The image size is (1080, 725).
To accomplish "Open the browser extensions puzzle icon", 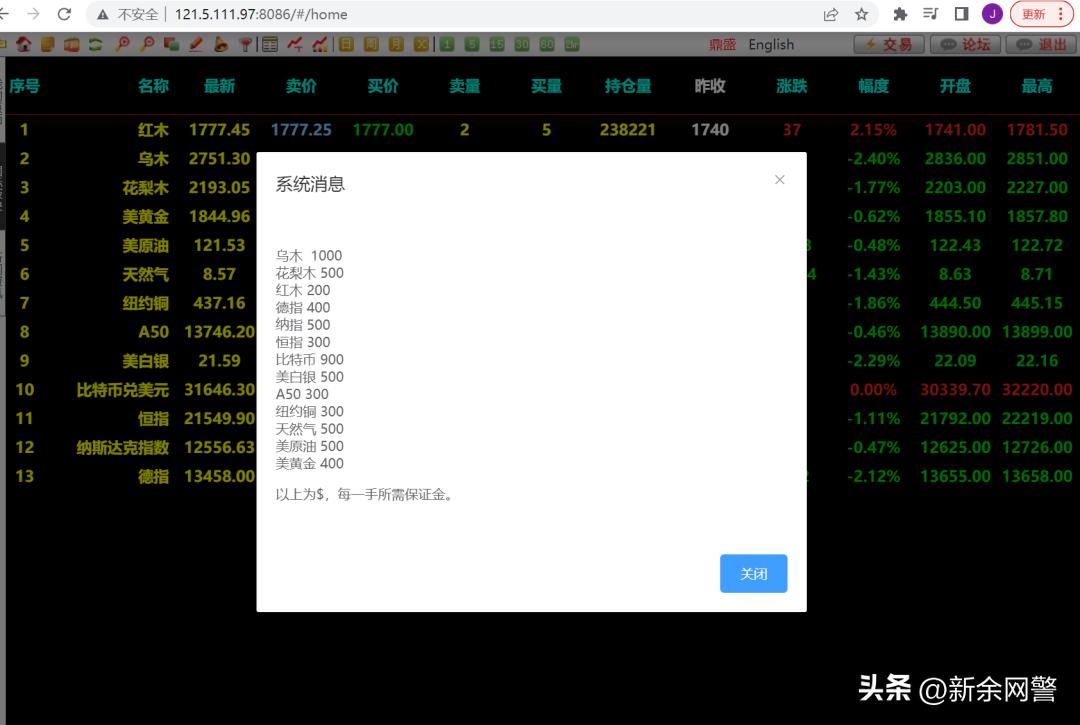I will pyautogui.click(x=898, y=15).
